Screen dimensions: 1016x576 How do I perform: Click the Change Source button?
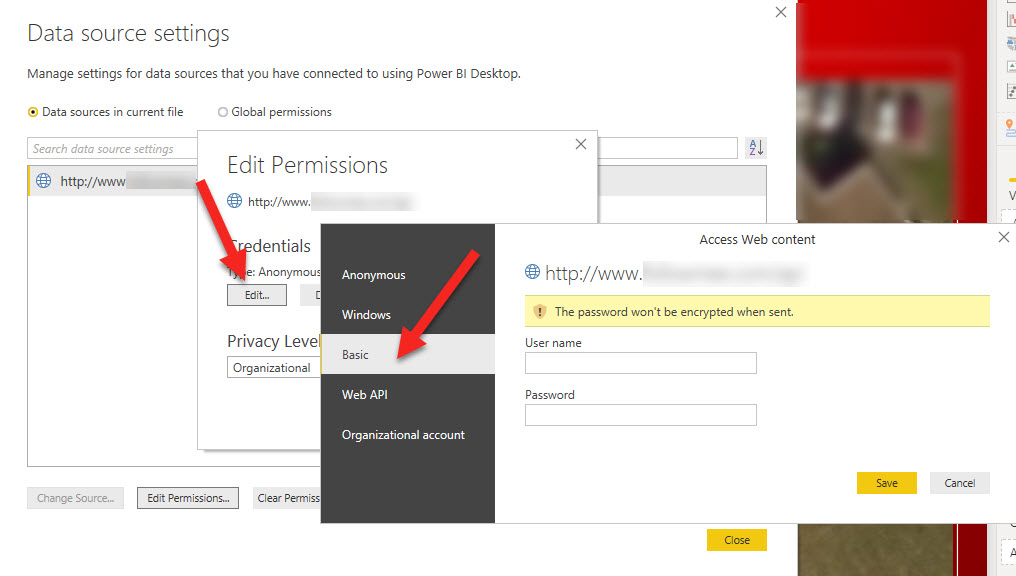pyautogui.click(x=75, y=498)
